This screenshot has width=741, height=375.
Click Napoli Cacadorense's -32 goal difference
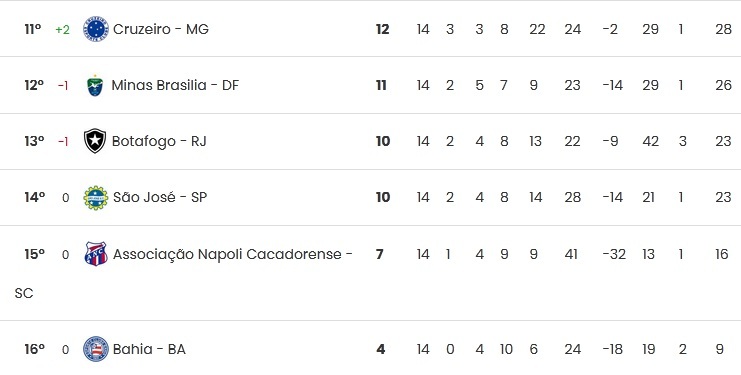614,255
